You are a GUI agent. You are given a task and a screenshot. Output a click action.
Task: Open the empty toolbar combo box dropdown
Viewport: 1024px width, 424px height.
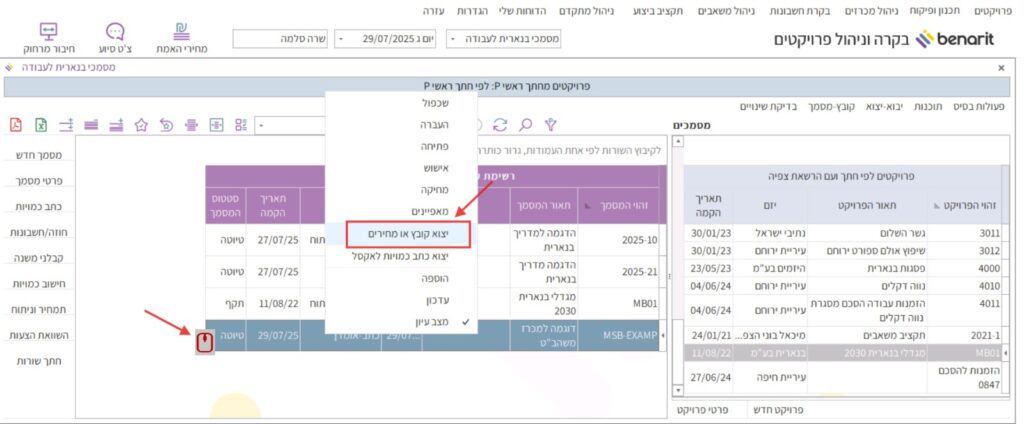(259, 126)
